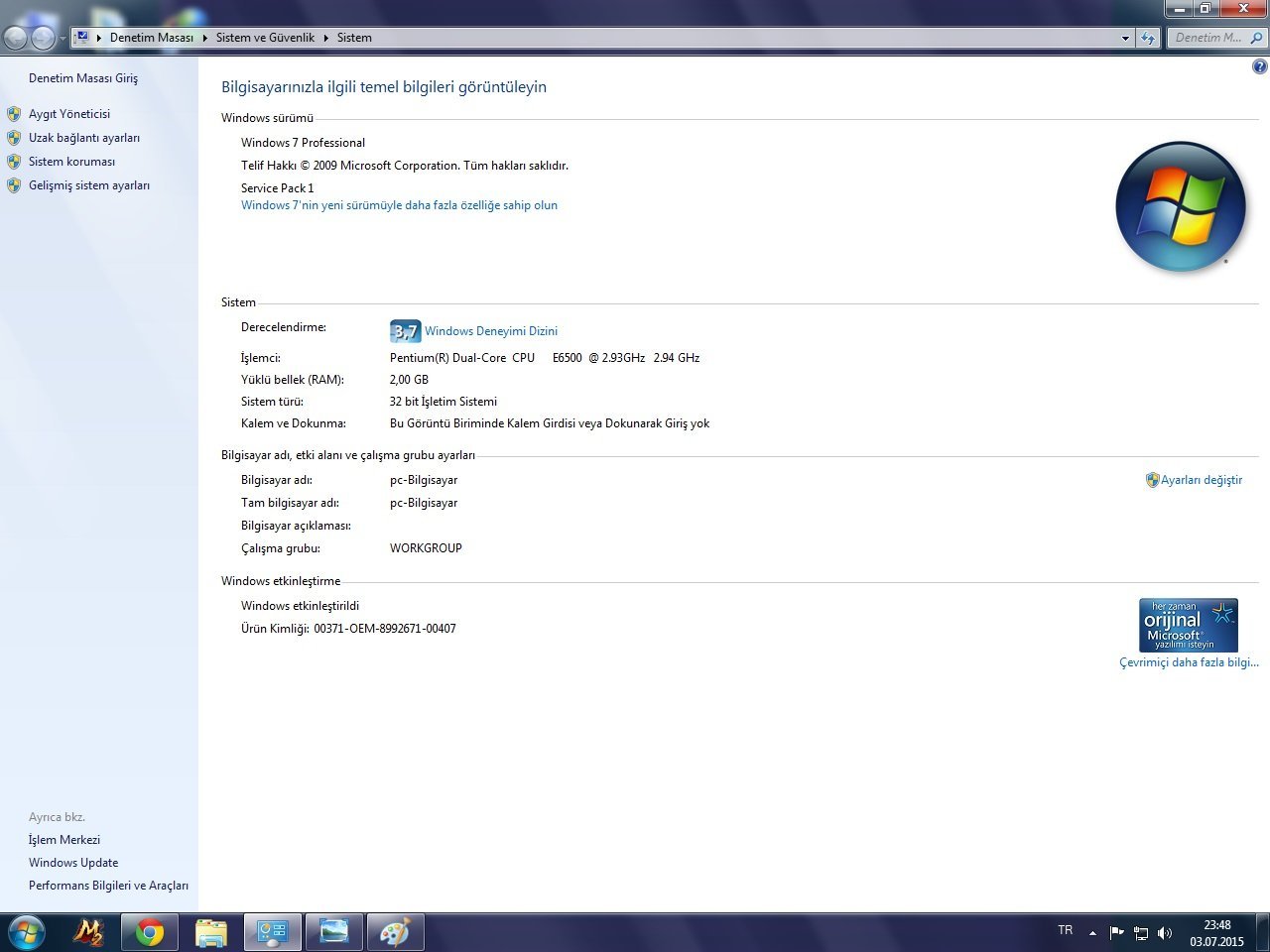Select 'Denetim Masası' breadcrumb
Image resolution: width=1270 pixels, height=952 pixels.
pos(151,38)
